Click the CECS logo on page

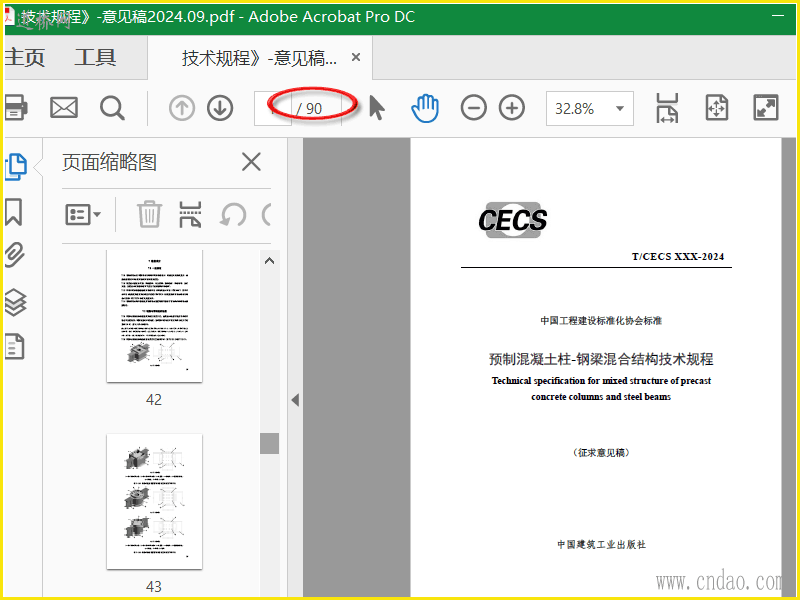click(x=512, y=220)
